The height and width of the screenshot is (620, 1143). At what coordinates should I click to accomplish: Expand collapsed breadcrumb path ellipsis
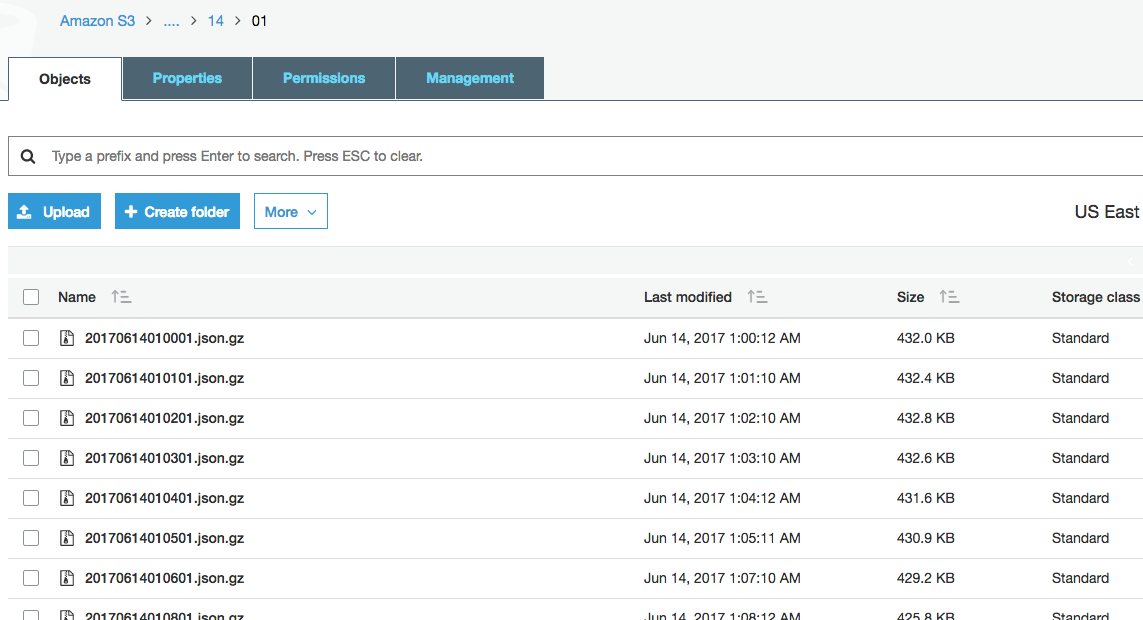(x=171, y=21)
